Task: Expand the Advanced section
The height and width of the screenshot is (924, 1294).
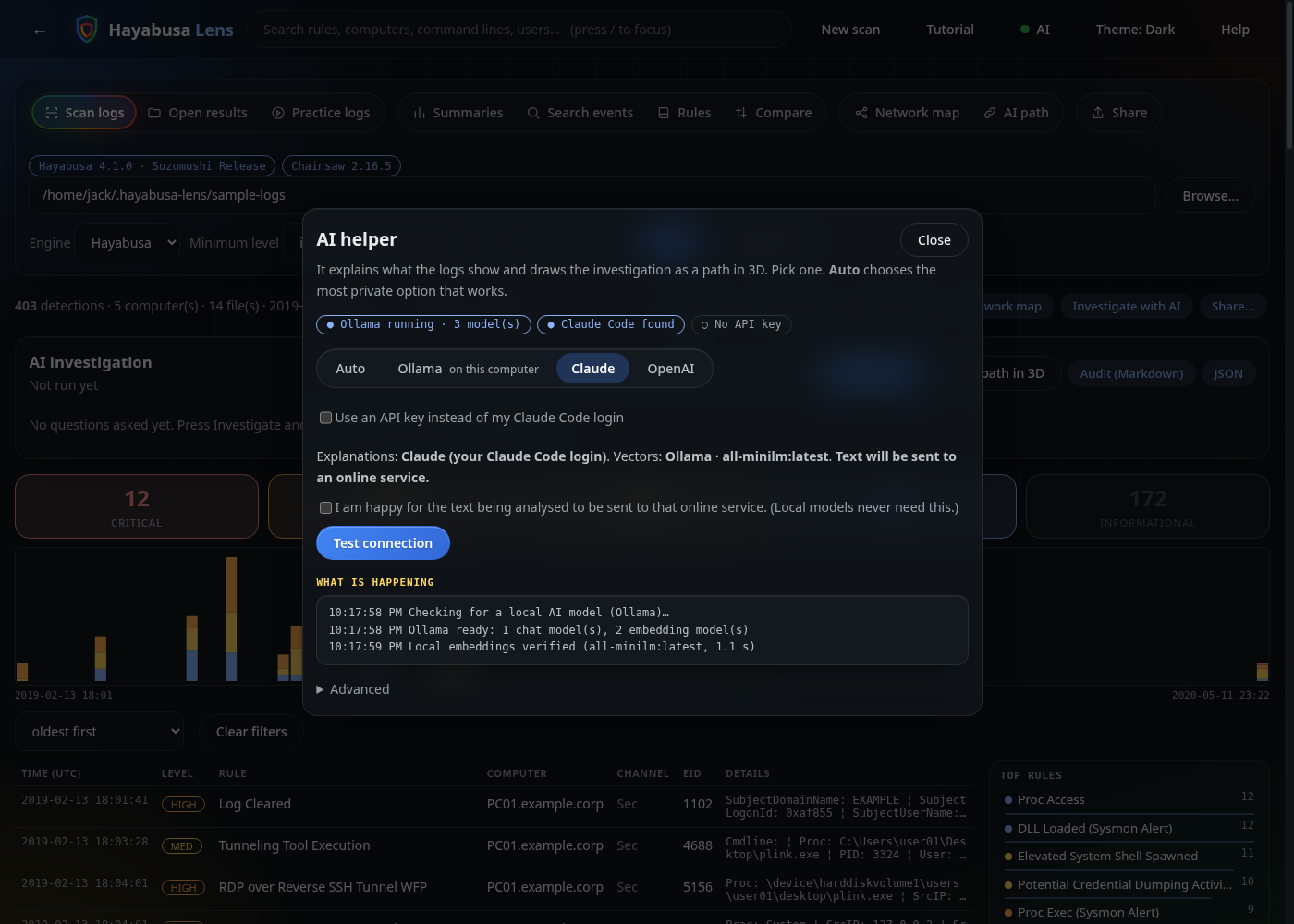Action: point(353,689)
